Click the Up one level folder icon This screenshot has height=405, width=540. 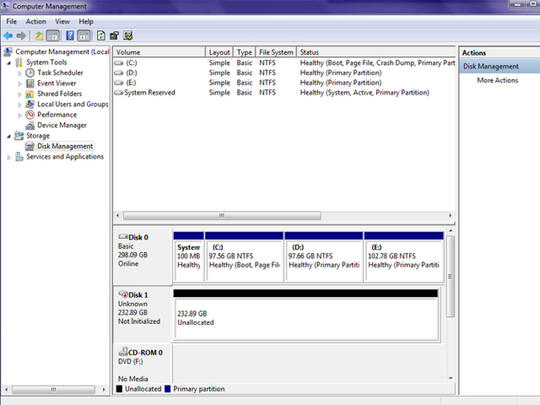[x=39, y=36]
